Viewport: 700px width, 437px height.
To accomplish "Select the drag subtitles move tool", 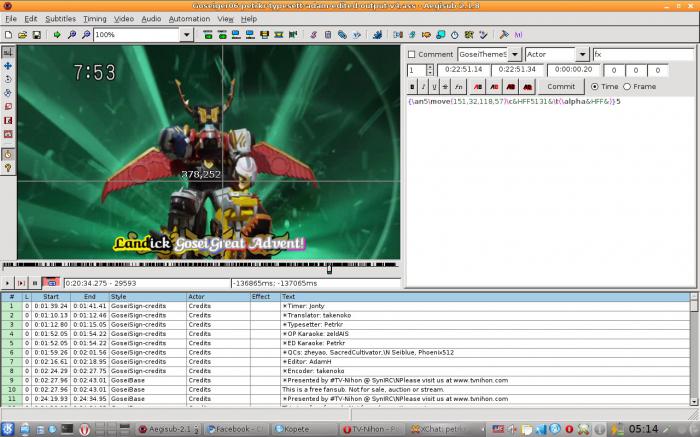I will point(8,66).
